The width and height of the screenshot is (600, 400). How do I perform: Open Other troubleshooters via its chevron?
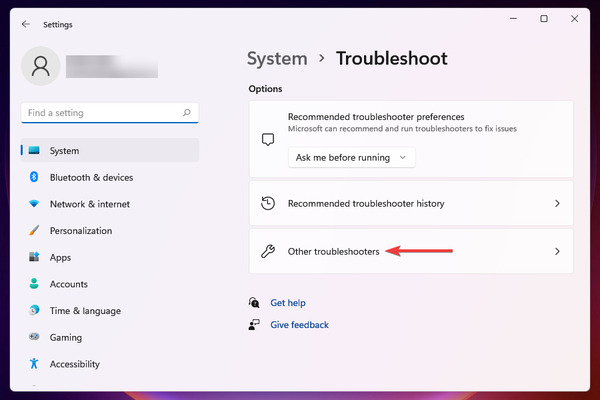[x=557, y=251]
